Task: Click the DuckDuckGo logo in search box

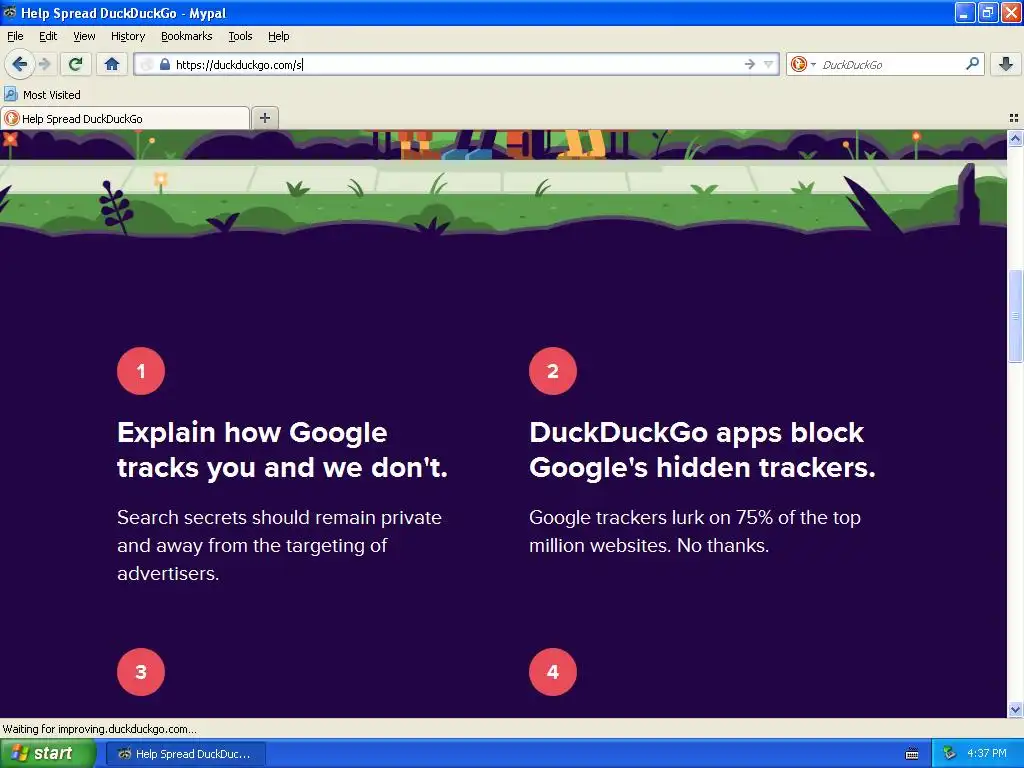Action: [x=798, y=64]
